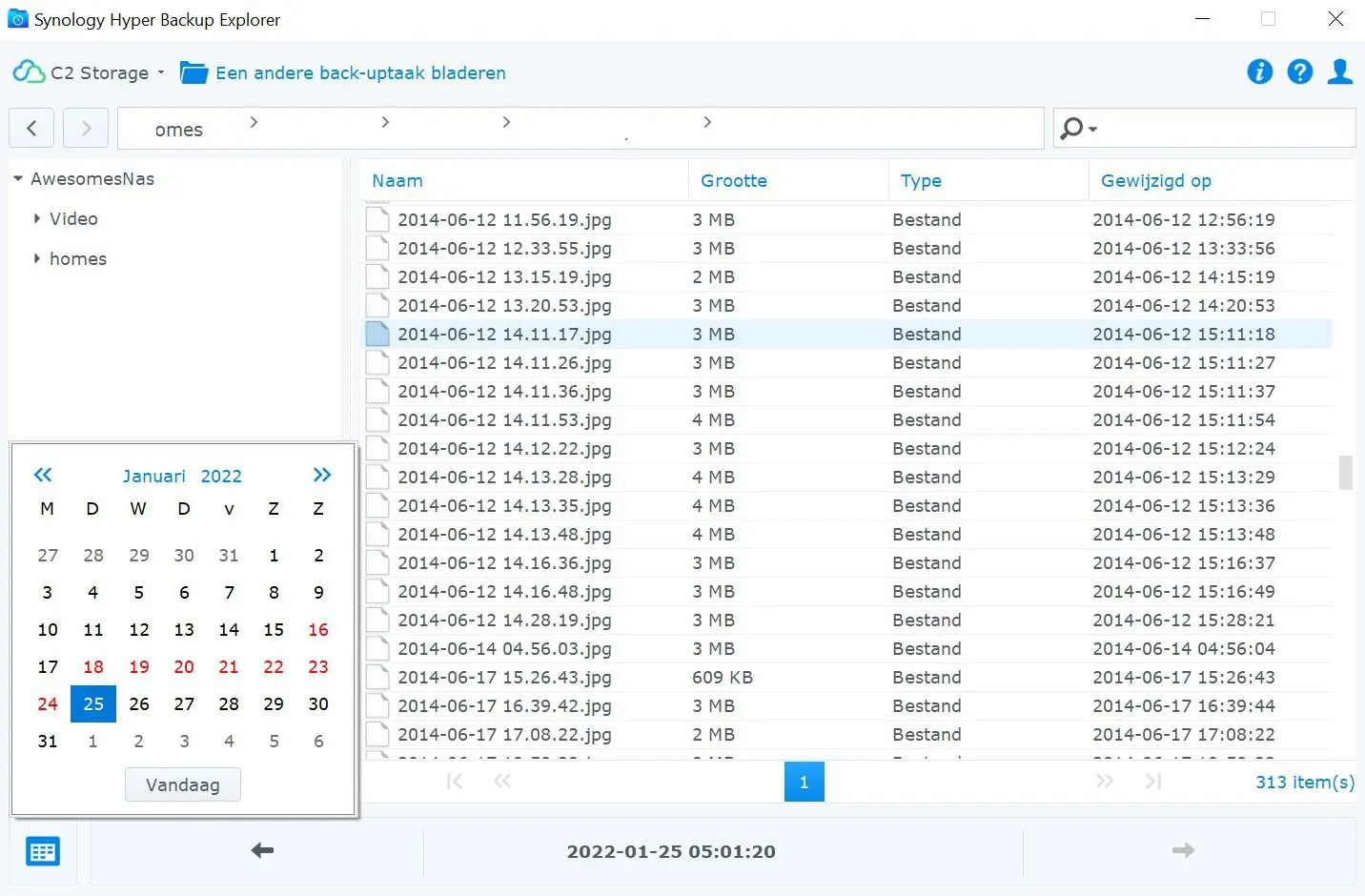Expand the homes folder in tree
The height and width of the screenshot is (896, 1365).
(x=37, y=259)
